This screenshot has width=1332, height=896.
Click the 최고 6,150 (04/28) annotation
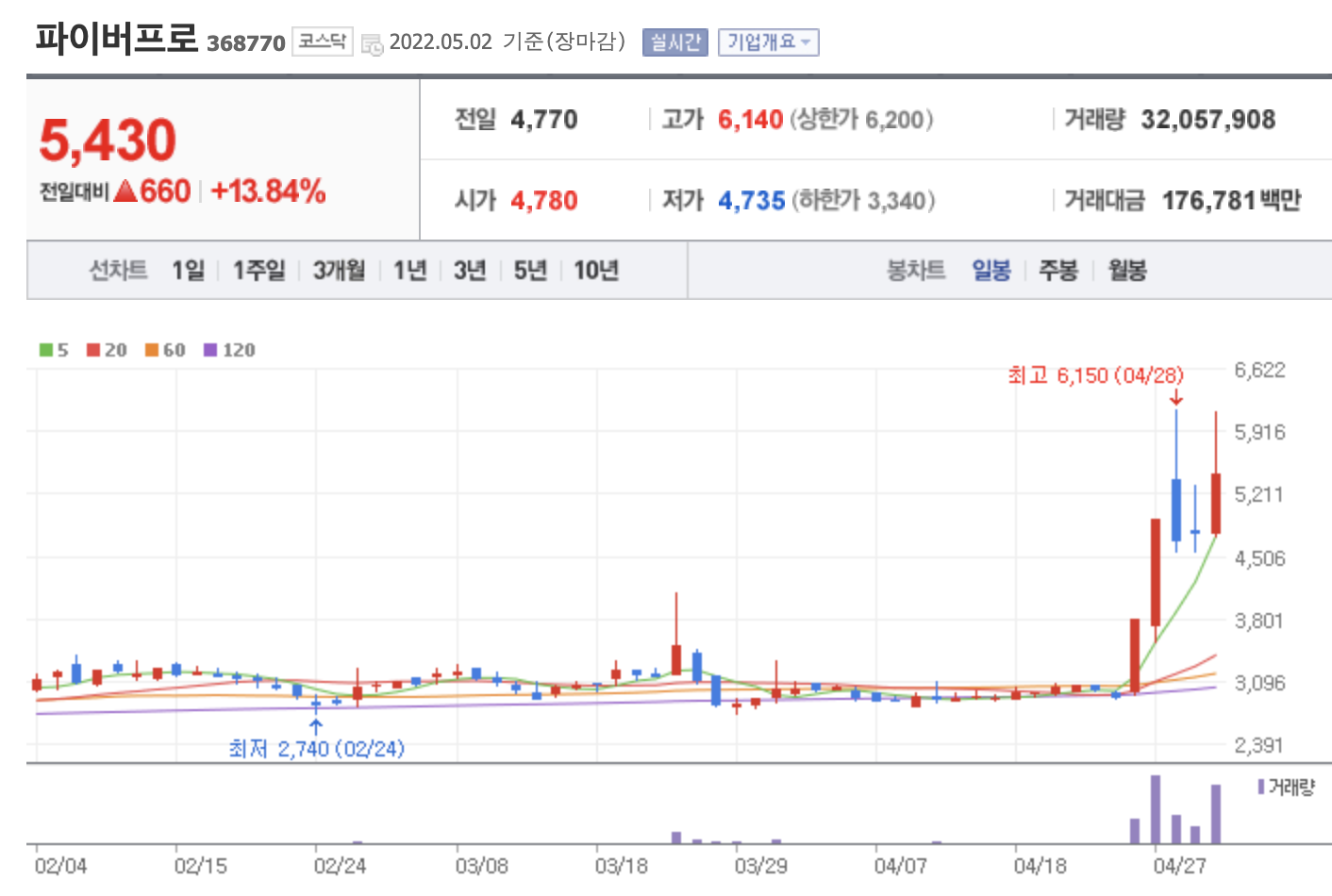pos(1095,375)
